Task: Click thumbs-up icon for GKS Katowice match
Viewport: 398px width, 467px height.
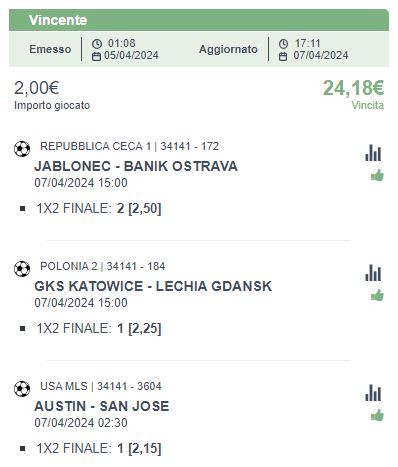Action: click(377, 295)
